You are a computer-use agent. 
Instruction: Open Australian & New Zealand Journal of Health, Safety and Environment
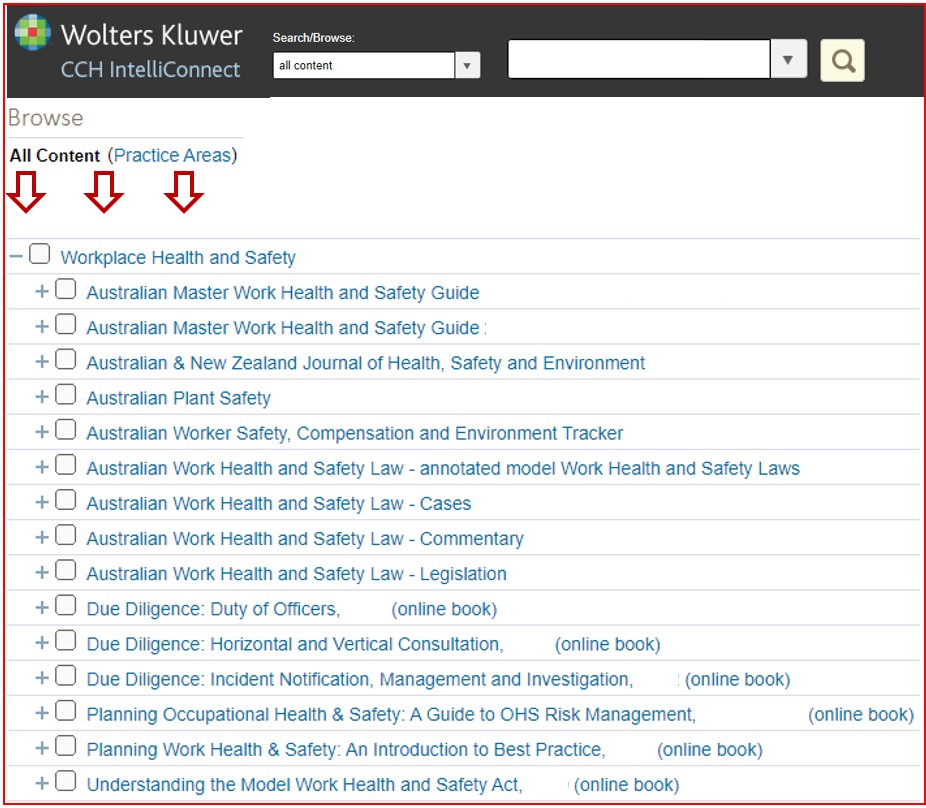pyautogui.click(x=365, y=363)
